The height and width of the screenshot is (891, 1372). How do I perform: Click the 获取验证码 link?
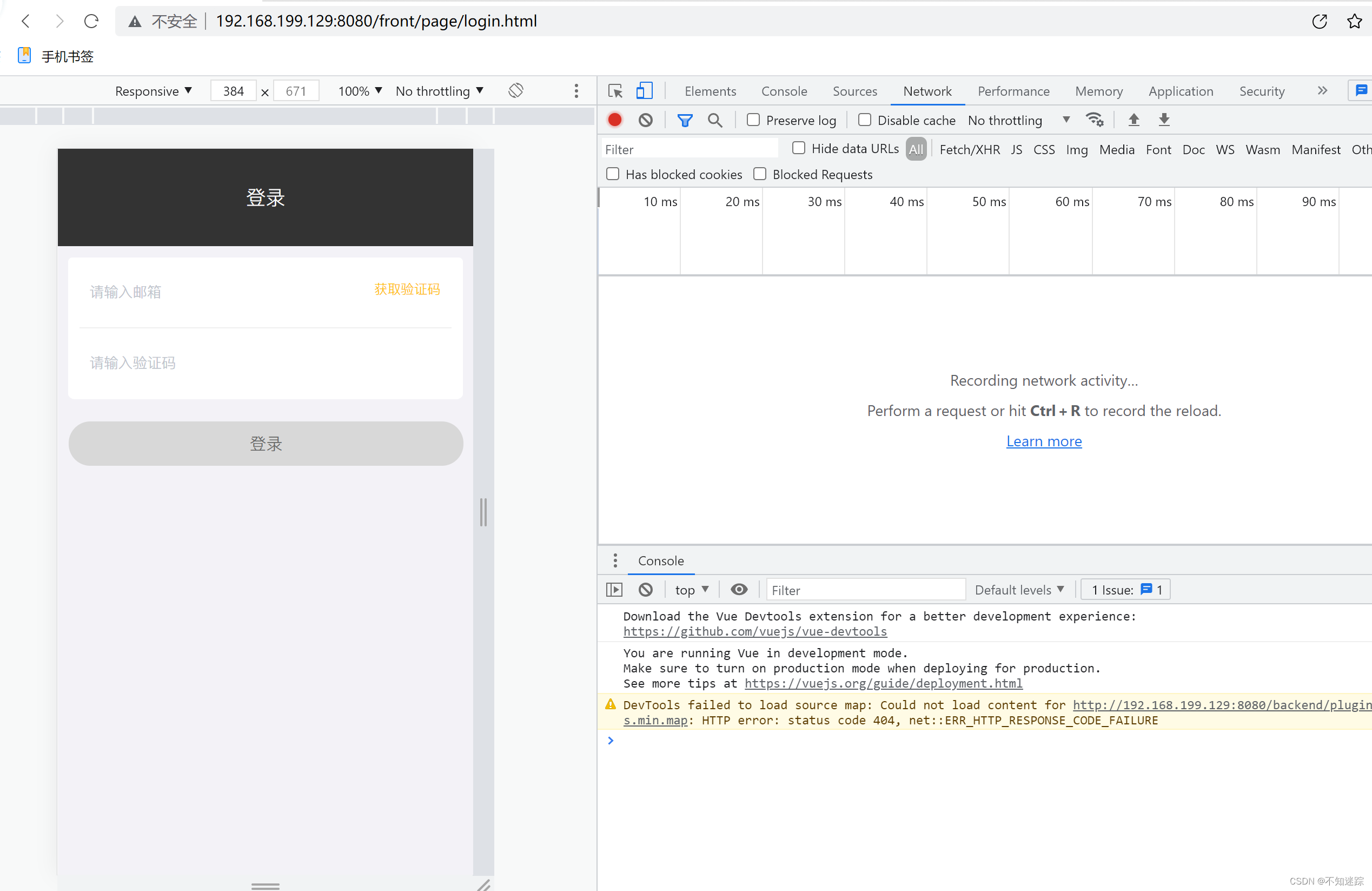407,289
